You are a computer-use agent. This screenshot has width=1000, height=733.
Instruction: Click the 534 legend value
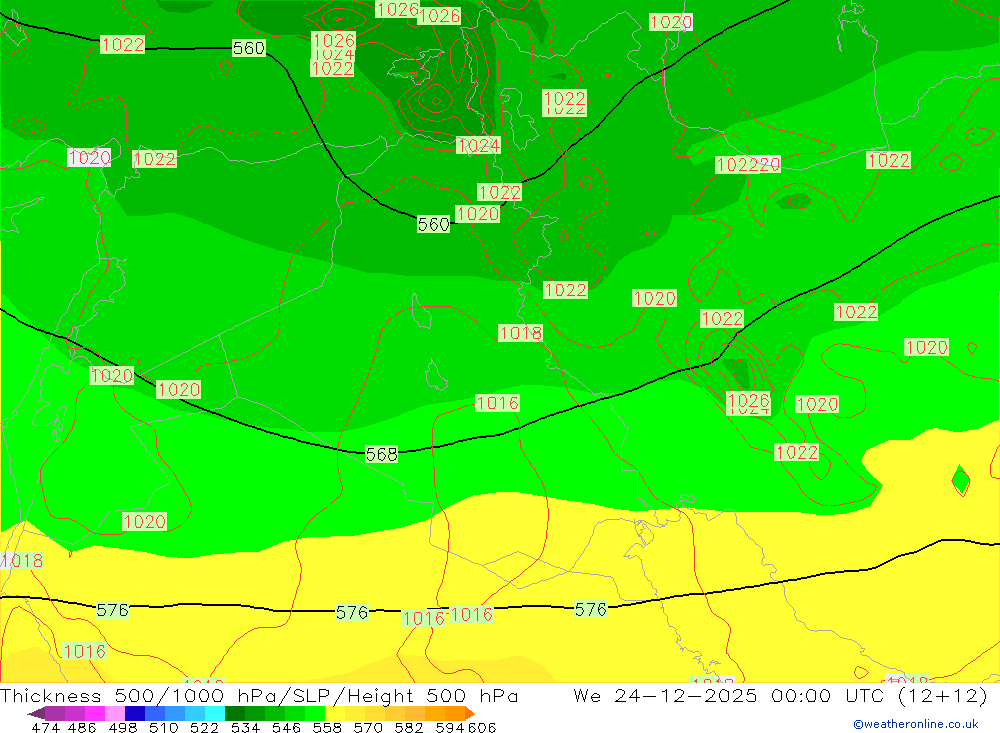click(246, 728)
